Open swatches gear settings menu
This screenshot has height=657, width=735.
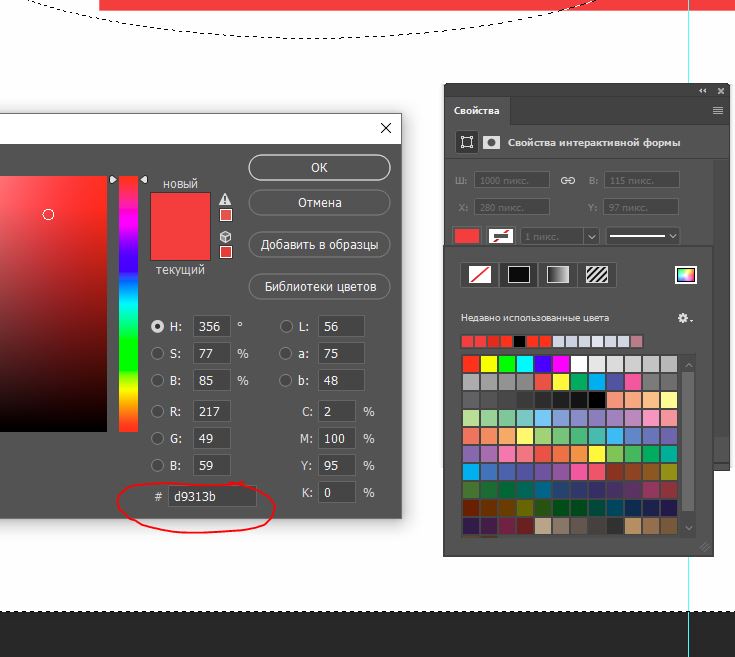(684, 318)
